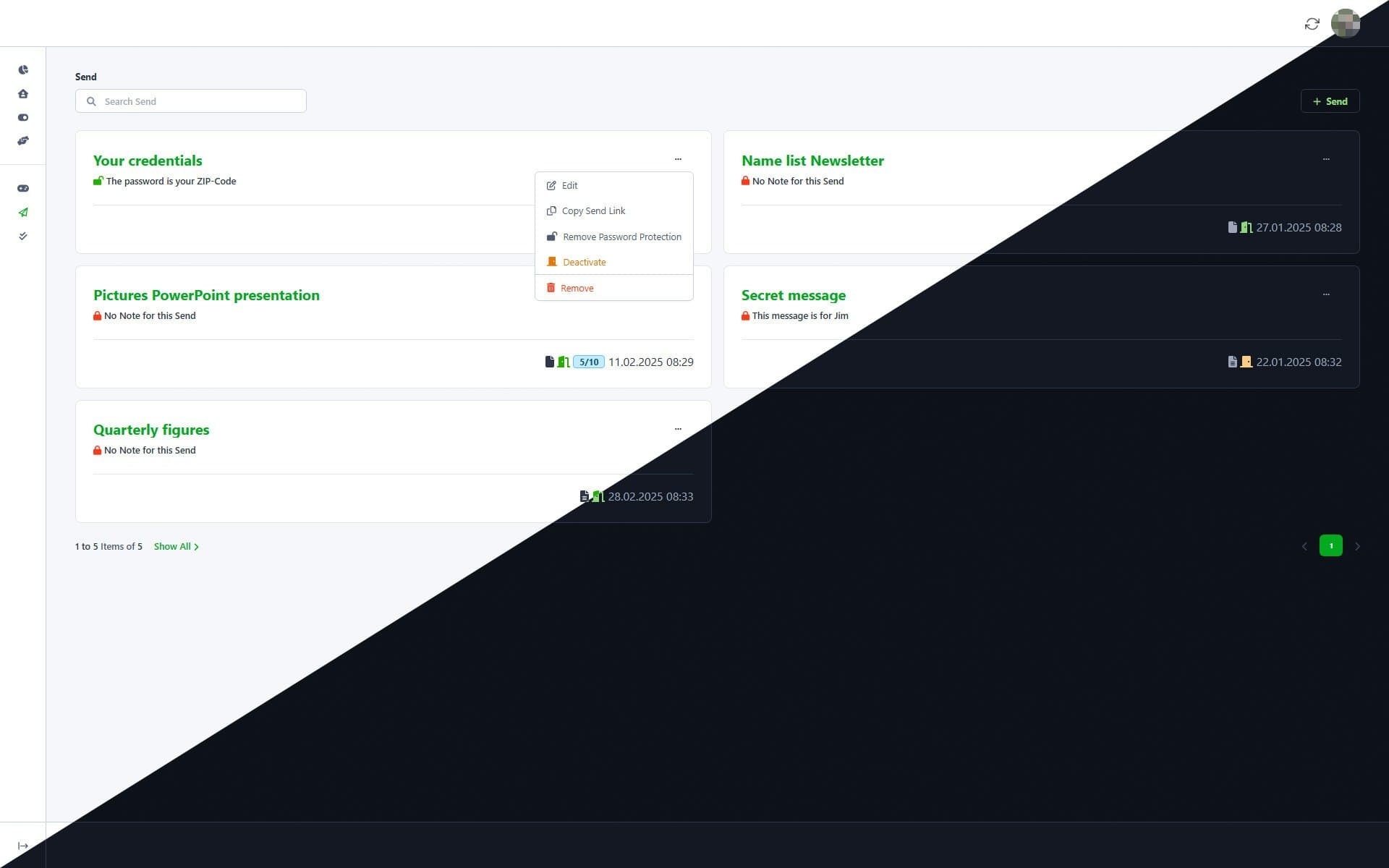Click inside the Search Send input field
This screenshot has width=1389, height=868.
click(x=190, y=101)
